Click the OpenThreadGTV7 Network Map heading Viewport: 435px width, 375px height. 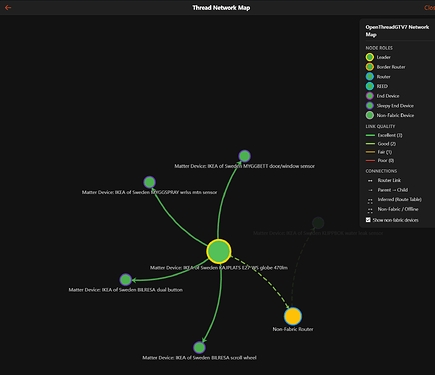click(x=397, y=31)
